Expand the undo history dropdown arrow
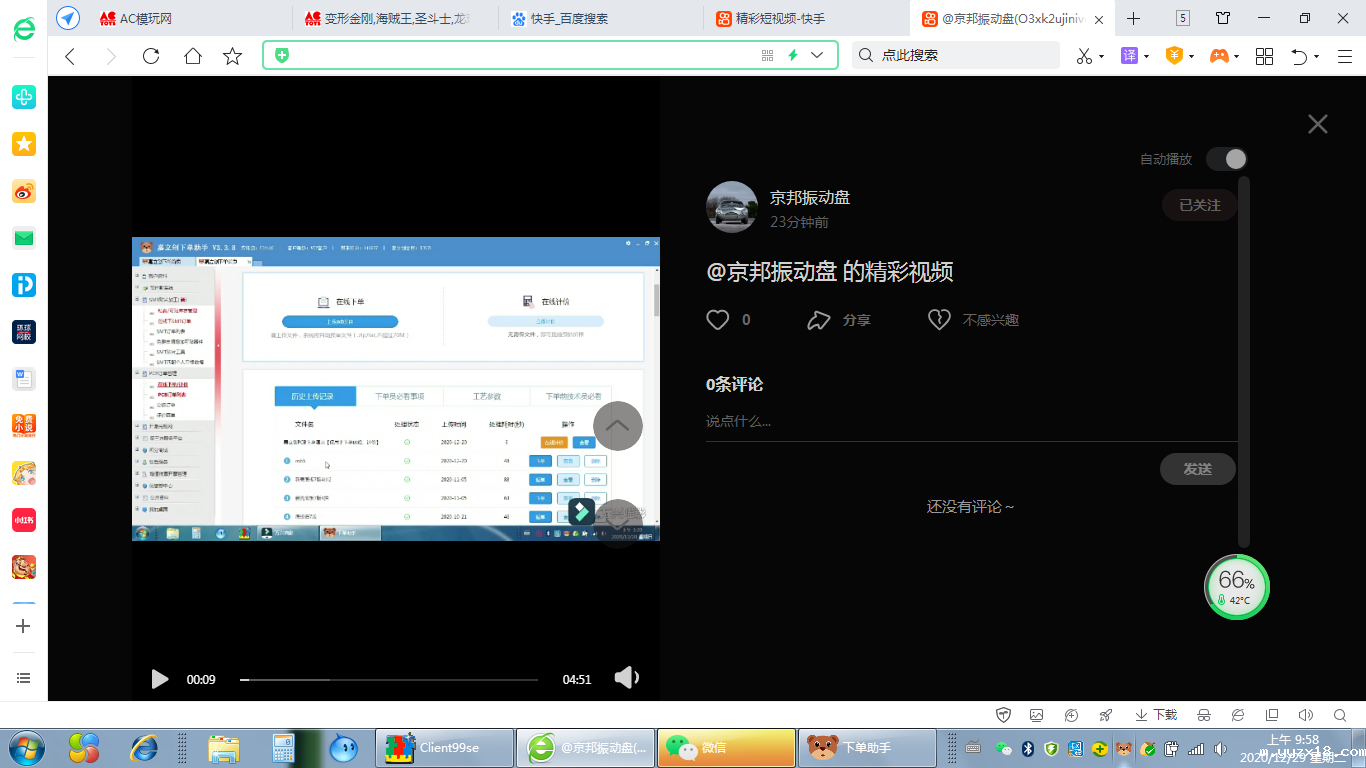 click(x=1316, y=56)
